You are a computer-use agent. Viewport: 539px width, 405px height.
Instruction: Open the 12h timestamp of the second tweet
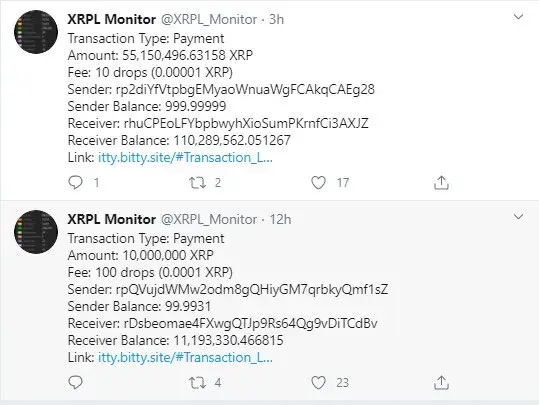280,219
